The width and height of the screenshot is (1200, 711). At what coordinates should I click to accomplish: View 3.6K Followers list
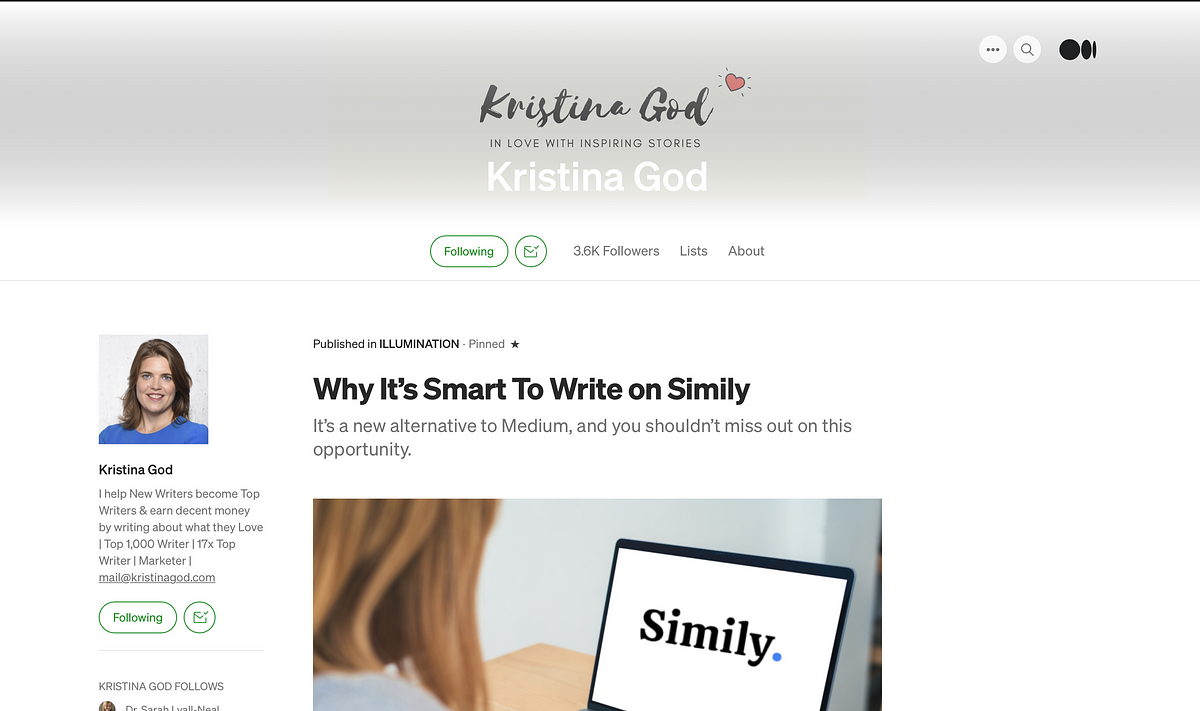[x=616, y=251]
